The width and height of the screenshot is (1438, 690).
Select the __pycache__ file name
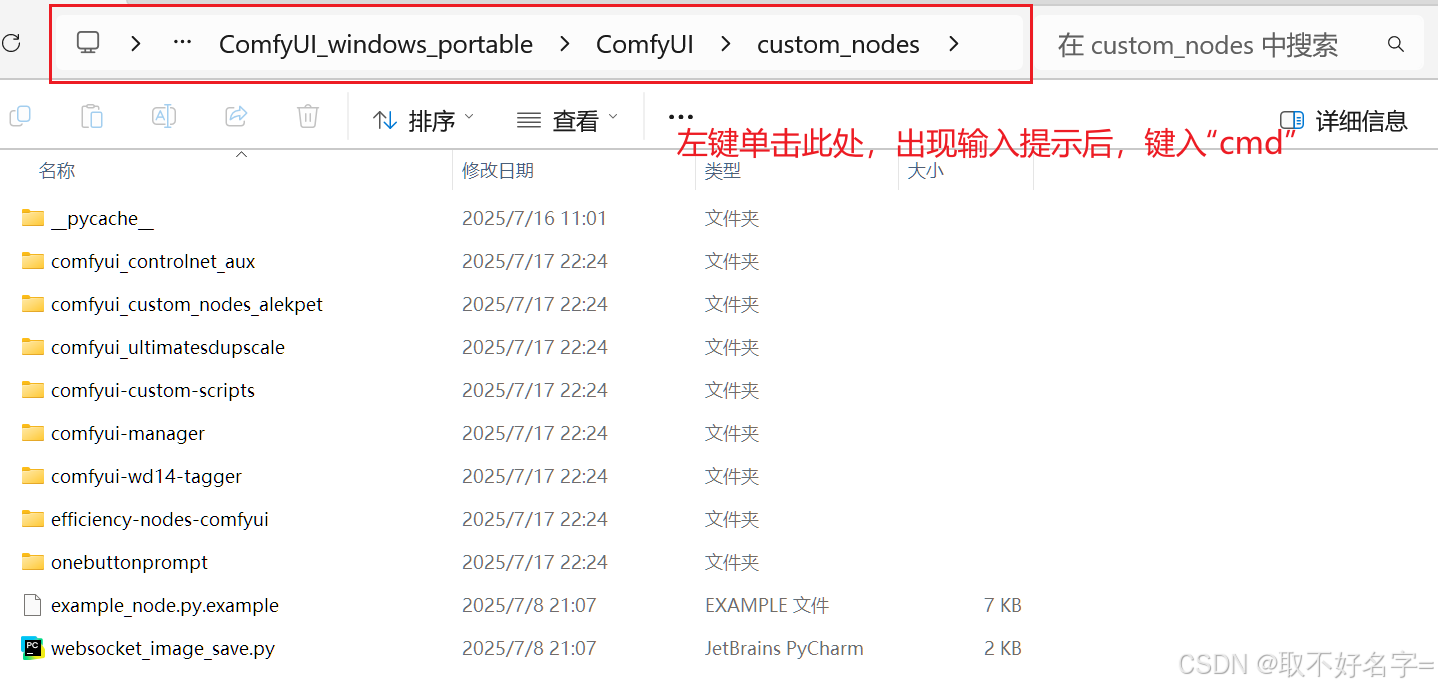pos(102,219)
